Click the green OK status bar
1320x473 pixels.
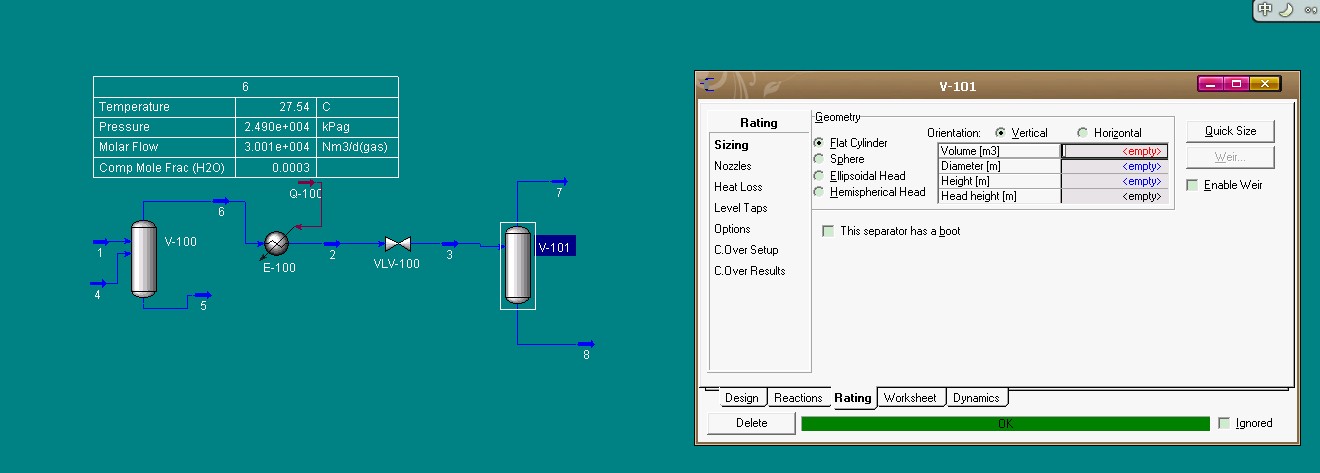tap(1005, 423)
